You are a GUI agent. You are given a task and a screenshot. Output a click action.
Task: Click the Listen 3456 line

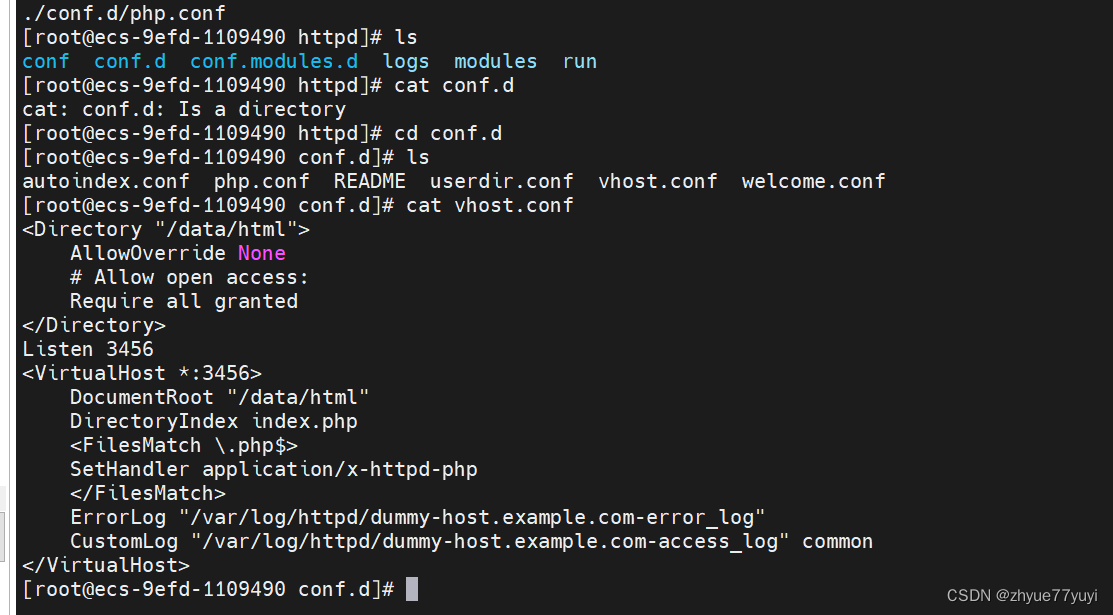pos(88,349)
